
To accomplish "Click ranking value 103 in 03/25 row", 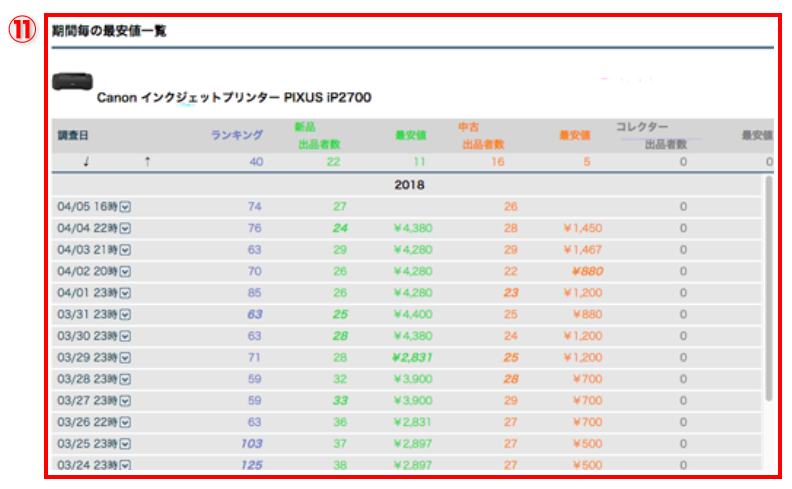I will [252, 444].
